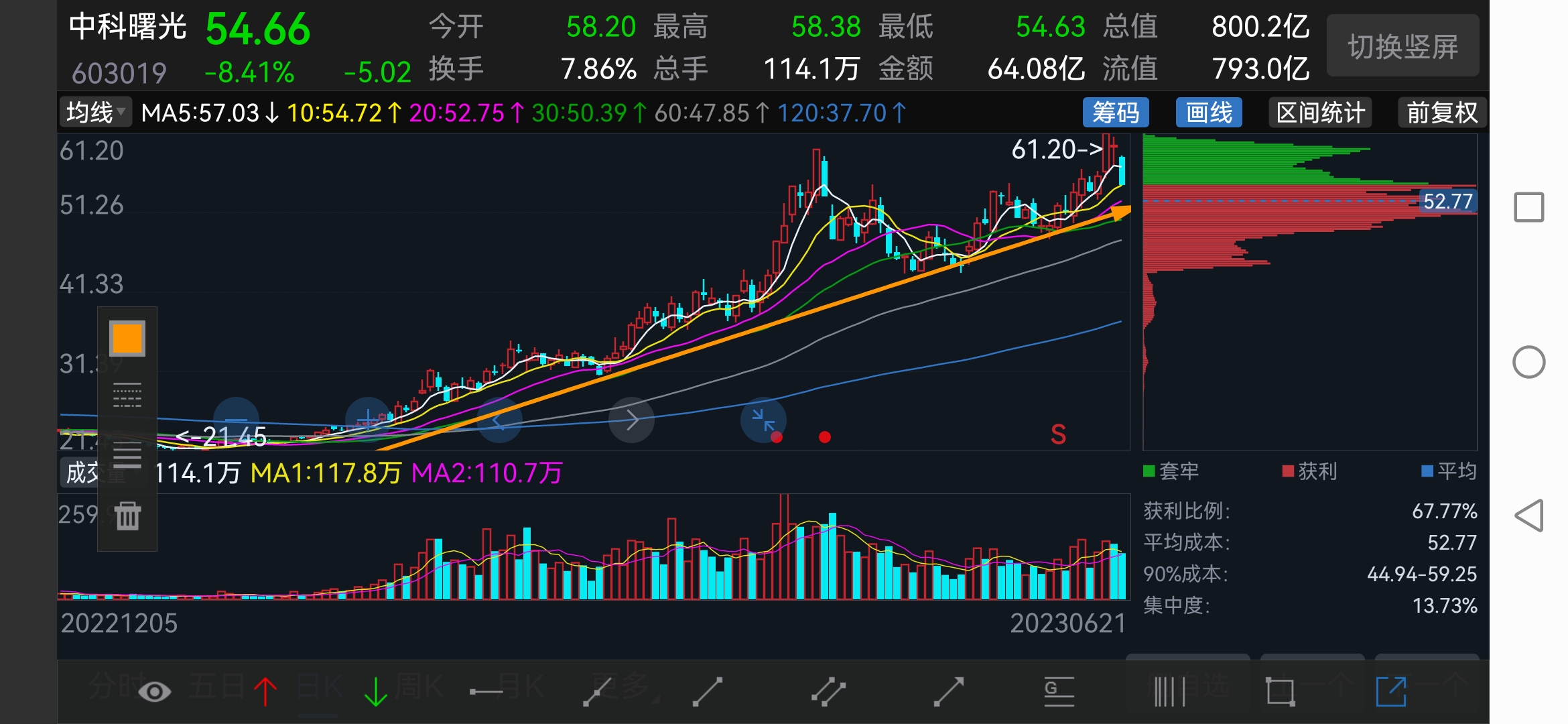Tap the Android home circle button
1568x724 pixels.
point(1529,362)
